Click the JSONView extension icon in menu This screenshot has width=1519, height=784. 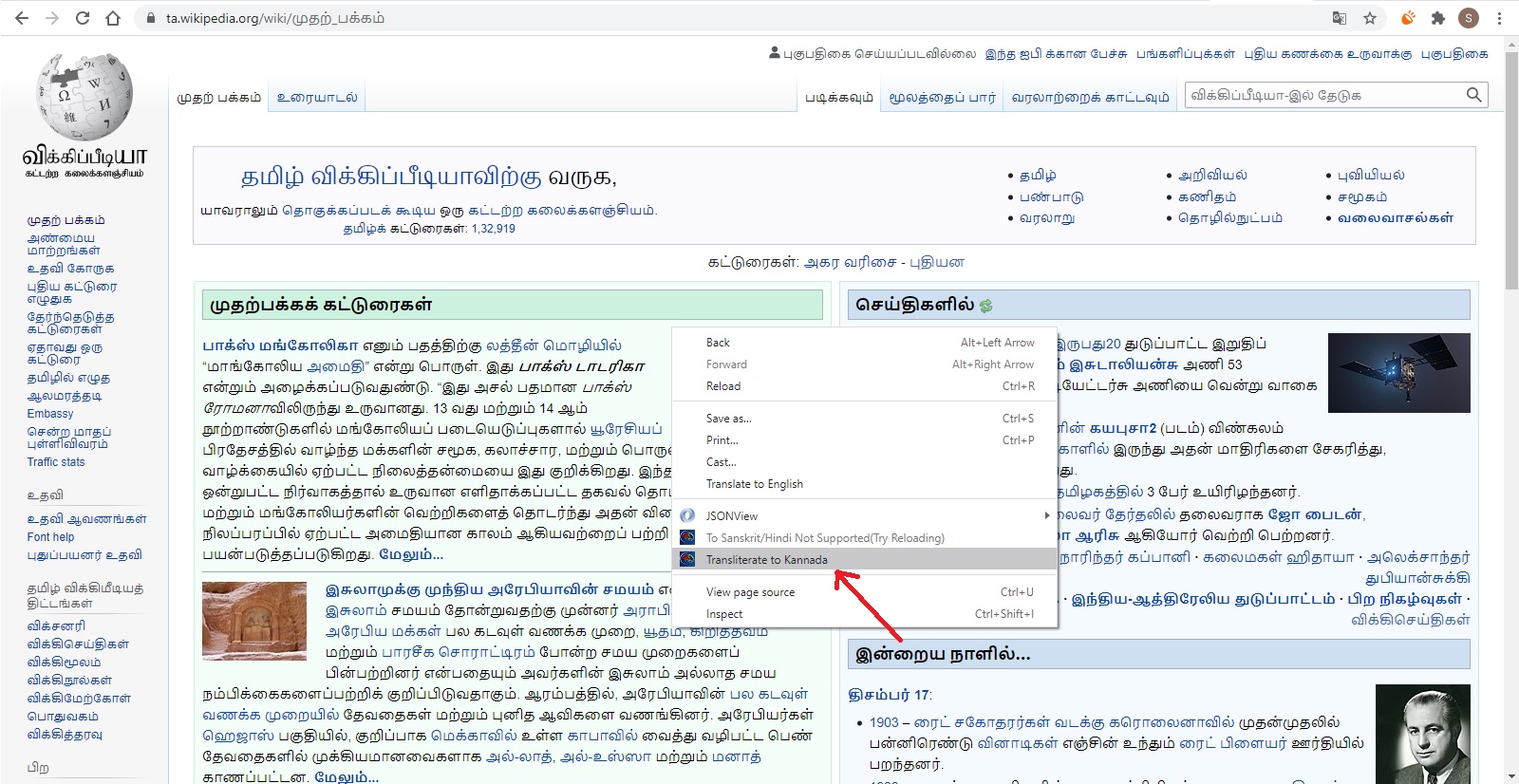(687, 515)
